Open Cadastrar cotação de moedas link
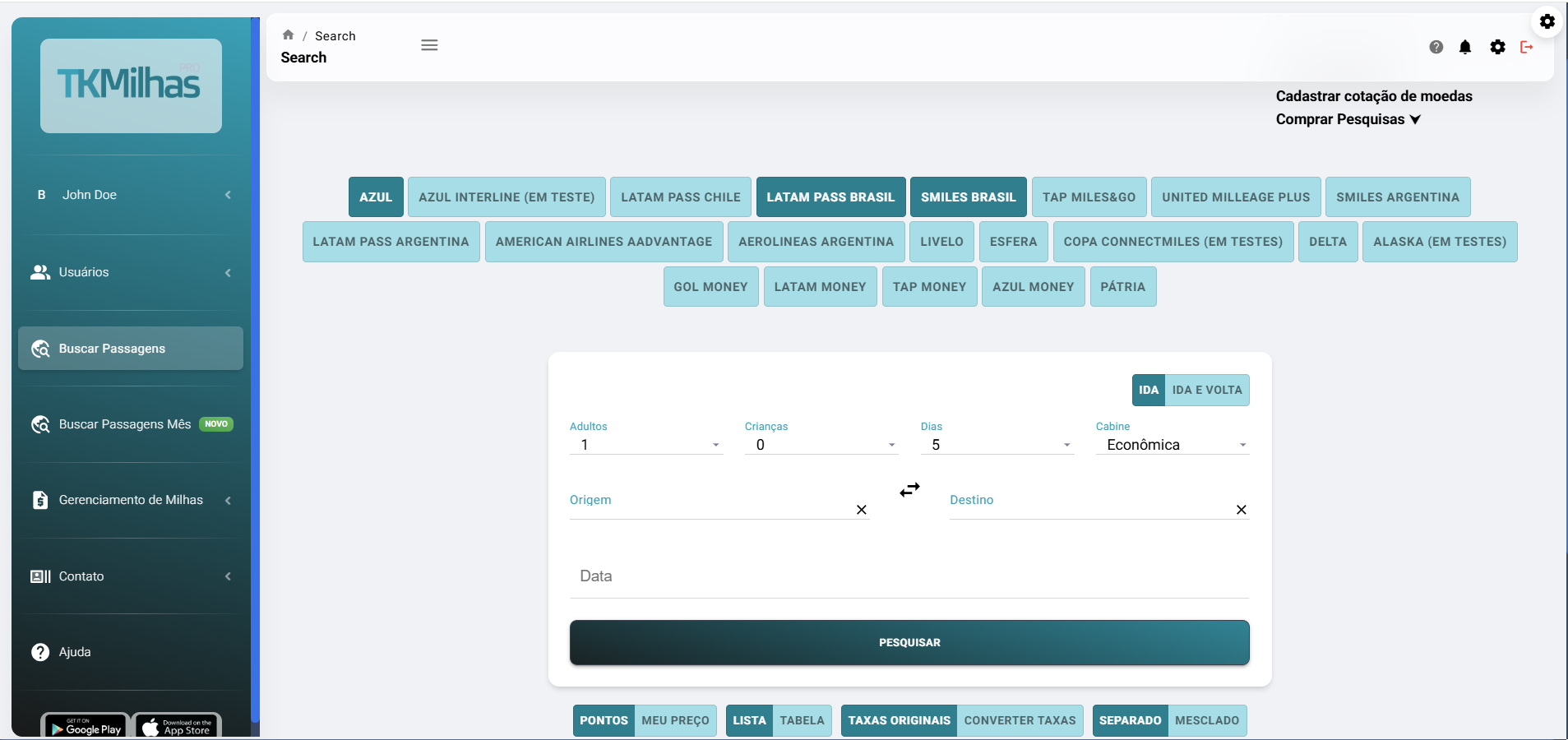The height and width of the screenshot is (740, 1568). [x=1374, y=96]
